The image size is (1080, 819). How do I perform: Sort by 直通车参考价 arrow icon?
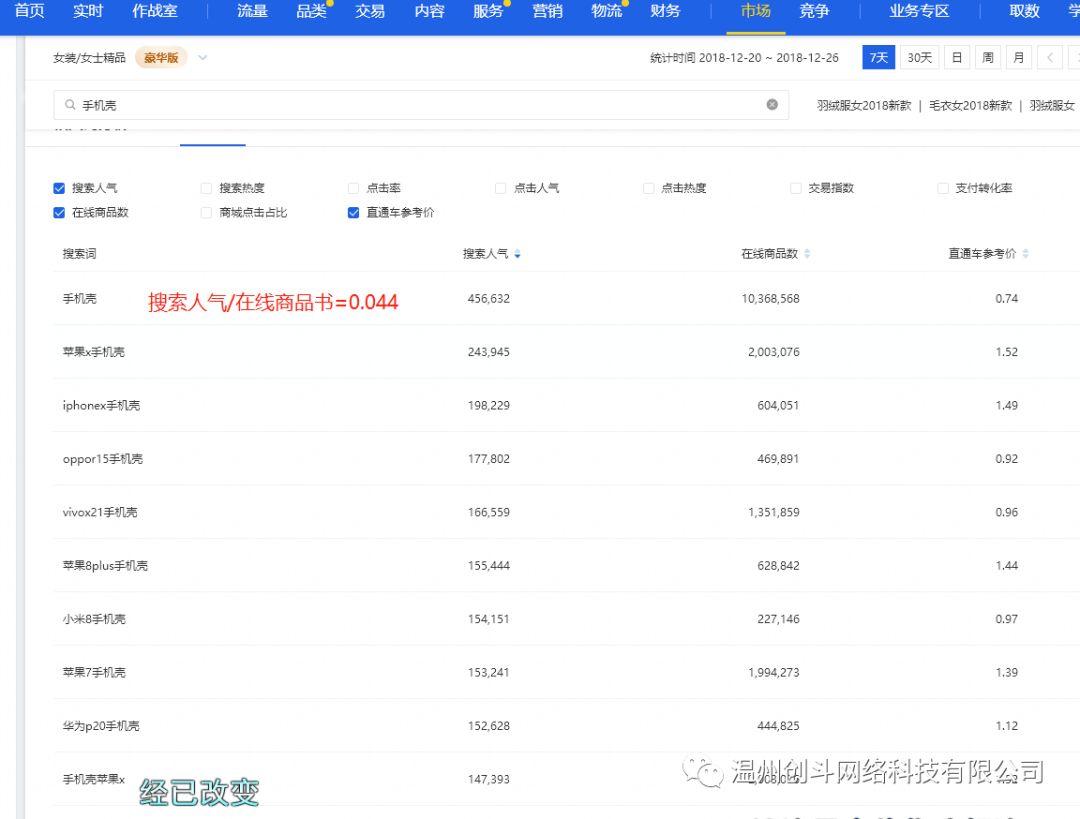pos(1026,254)
